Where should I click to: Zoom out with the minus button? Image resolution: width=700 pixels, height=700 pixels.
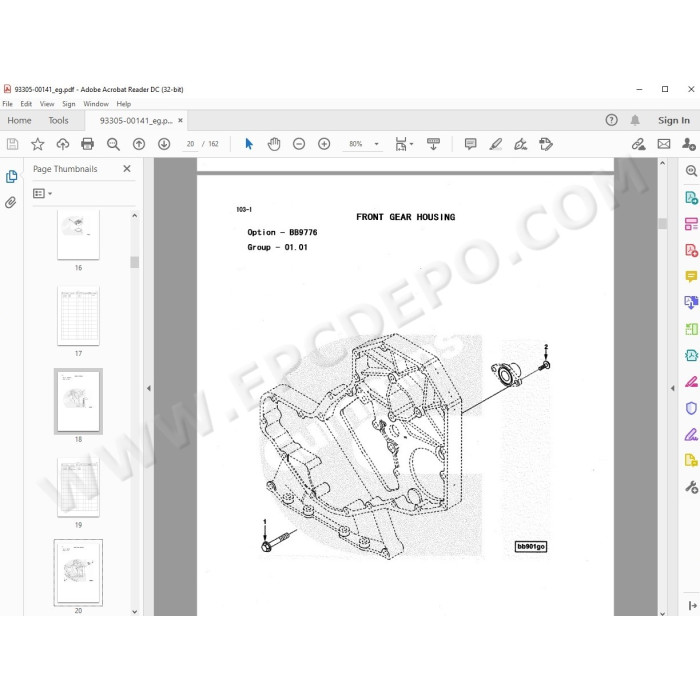[x=299, y=144]
